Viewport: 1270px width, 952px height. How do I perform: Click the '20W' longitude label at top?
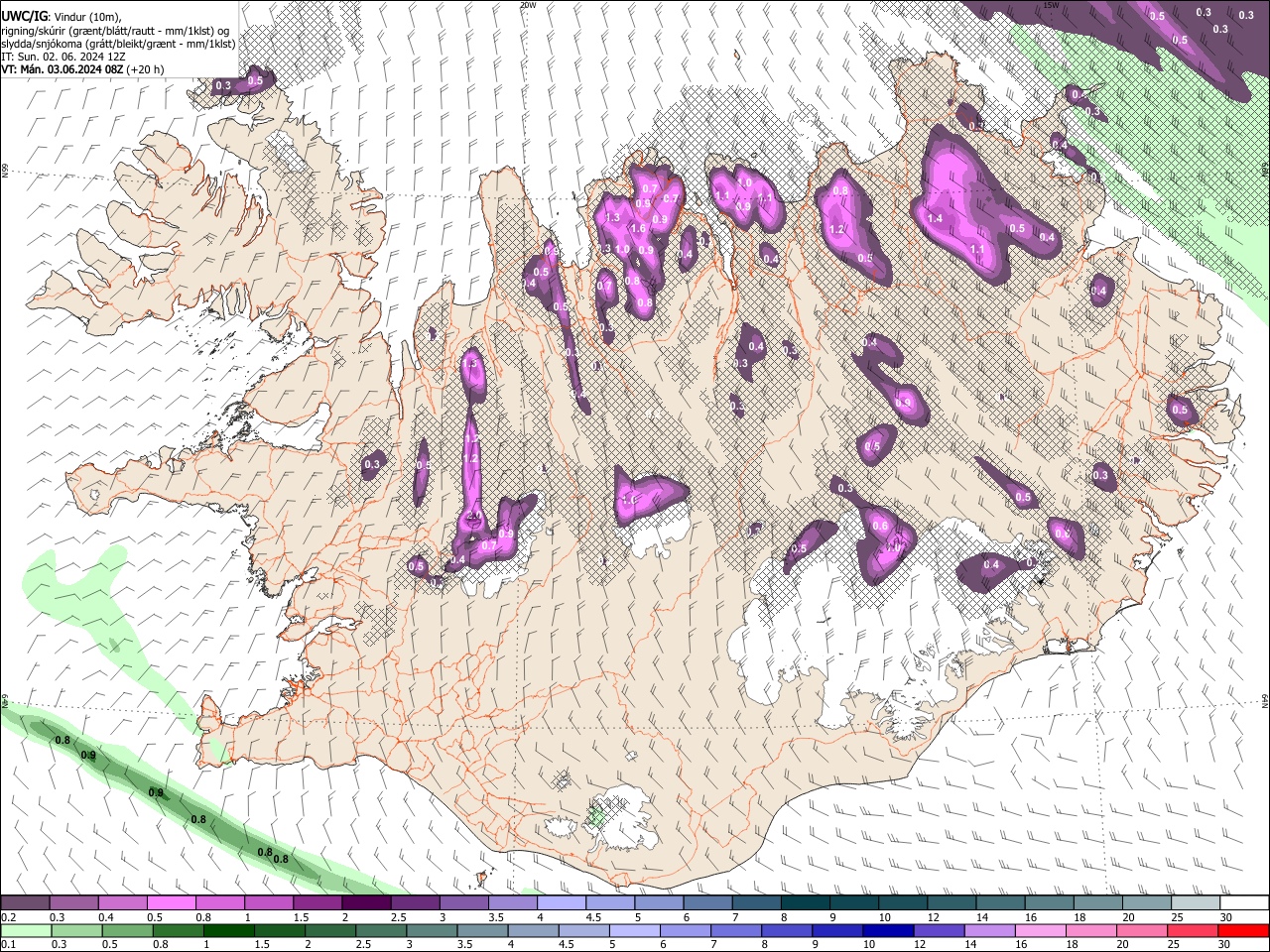click(x=528, y=5)
